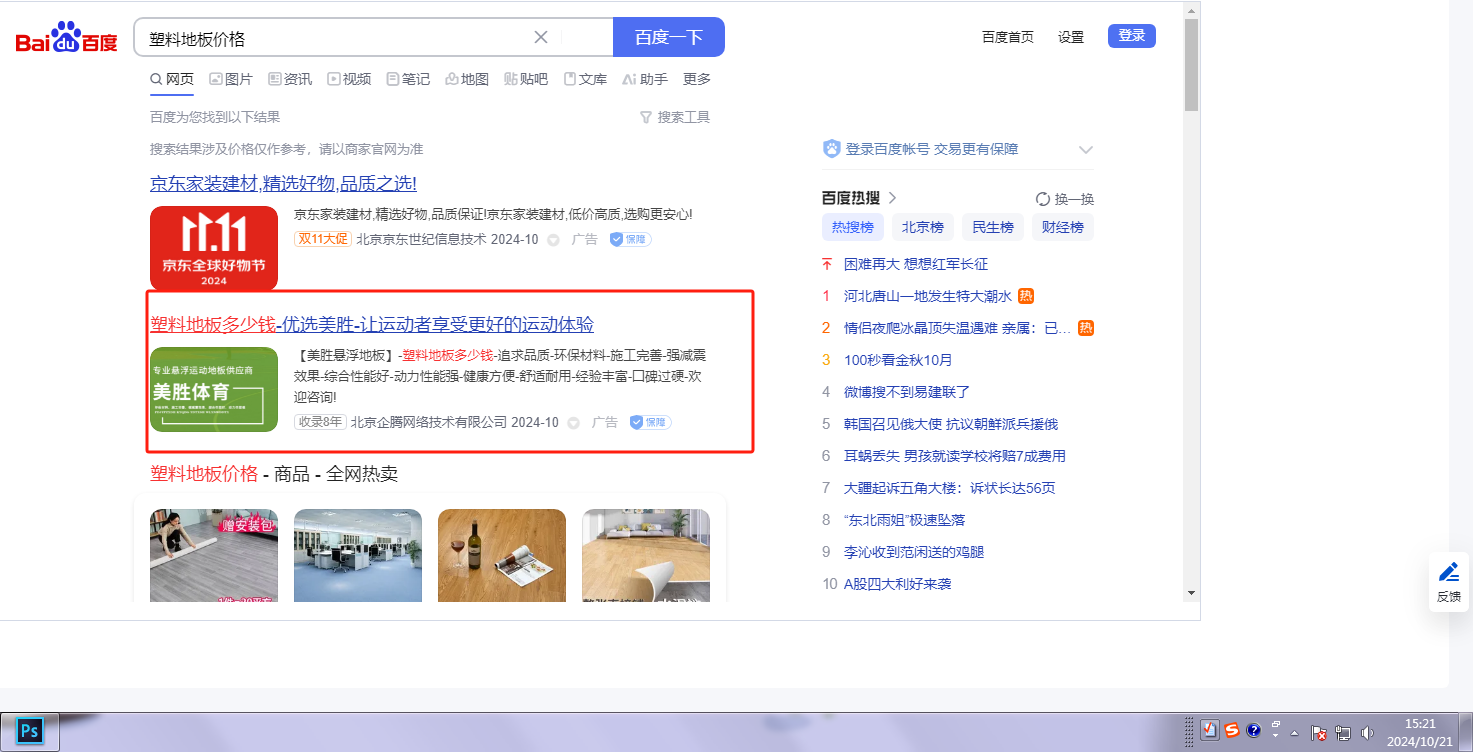Open hot search 李沁收到范闲送的鸡腿
The width and height of the screenshot is (1473, 752).
[x=914, y=552]
